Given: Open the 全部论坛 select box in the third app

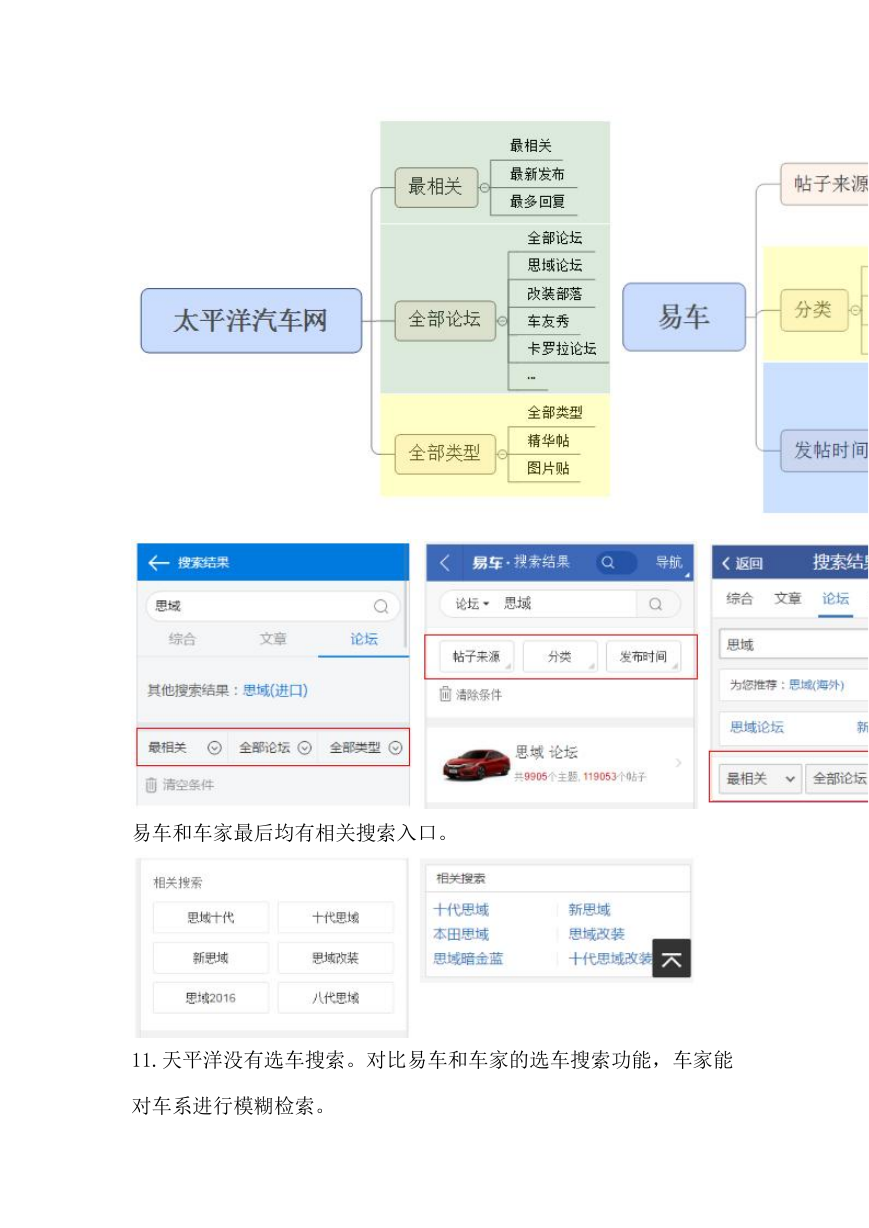Looking at the screenshot, I should [837, 778].
